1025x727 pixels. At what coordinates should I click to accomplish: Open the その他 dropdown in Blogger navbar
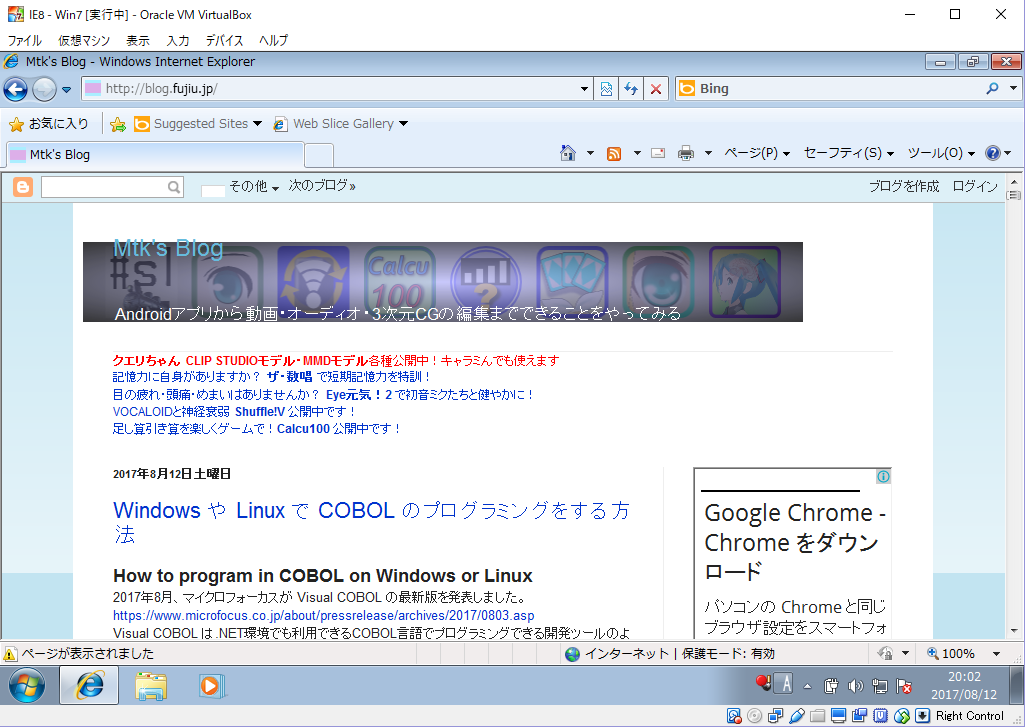254,186
